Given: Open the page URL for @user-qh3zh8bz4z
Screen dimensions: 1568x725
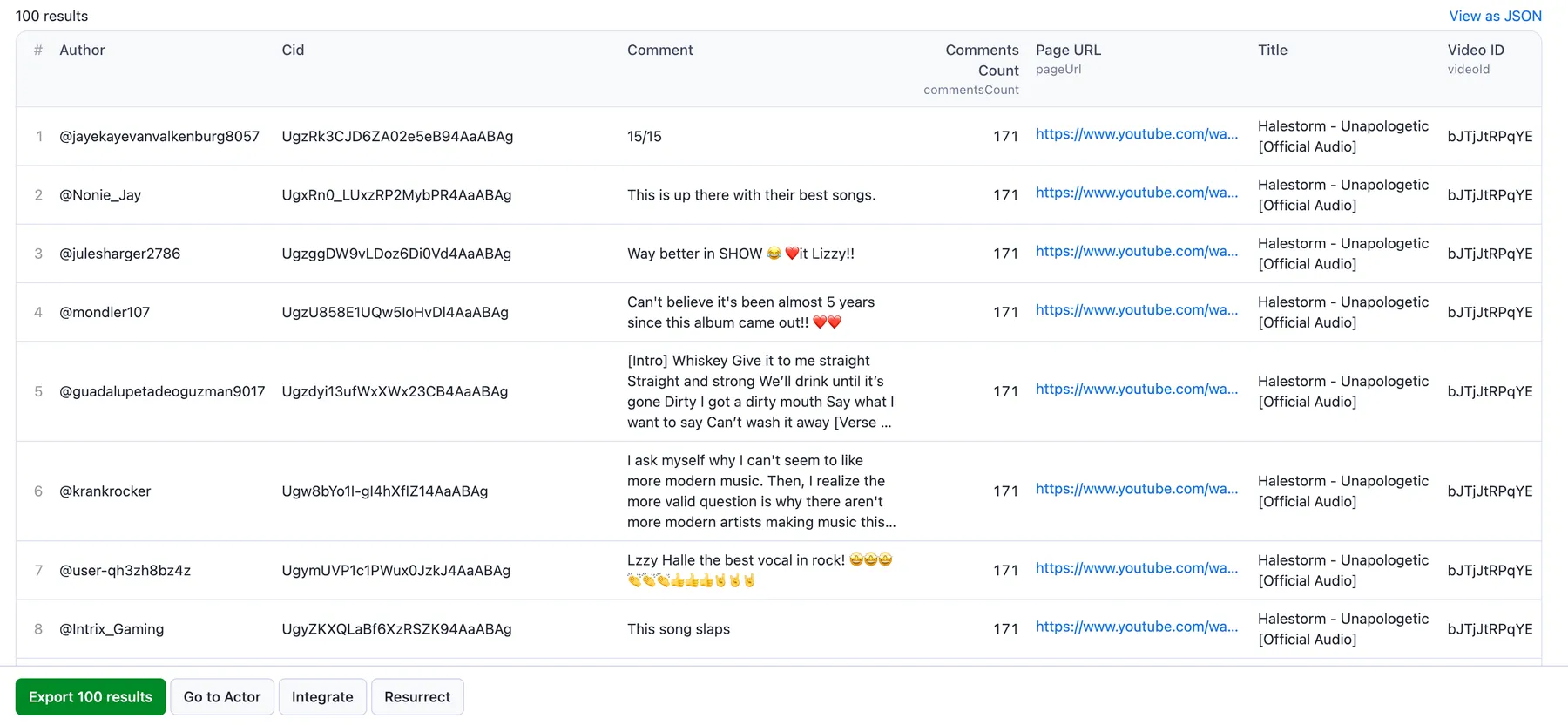Looking at the screenshot, I should (x=1137, y=568).
